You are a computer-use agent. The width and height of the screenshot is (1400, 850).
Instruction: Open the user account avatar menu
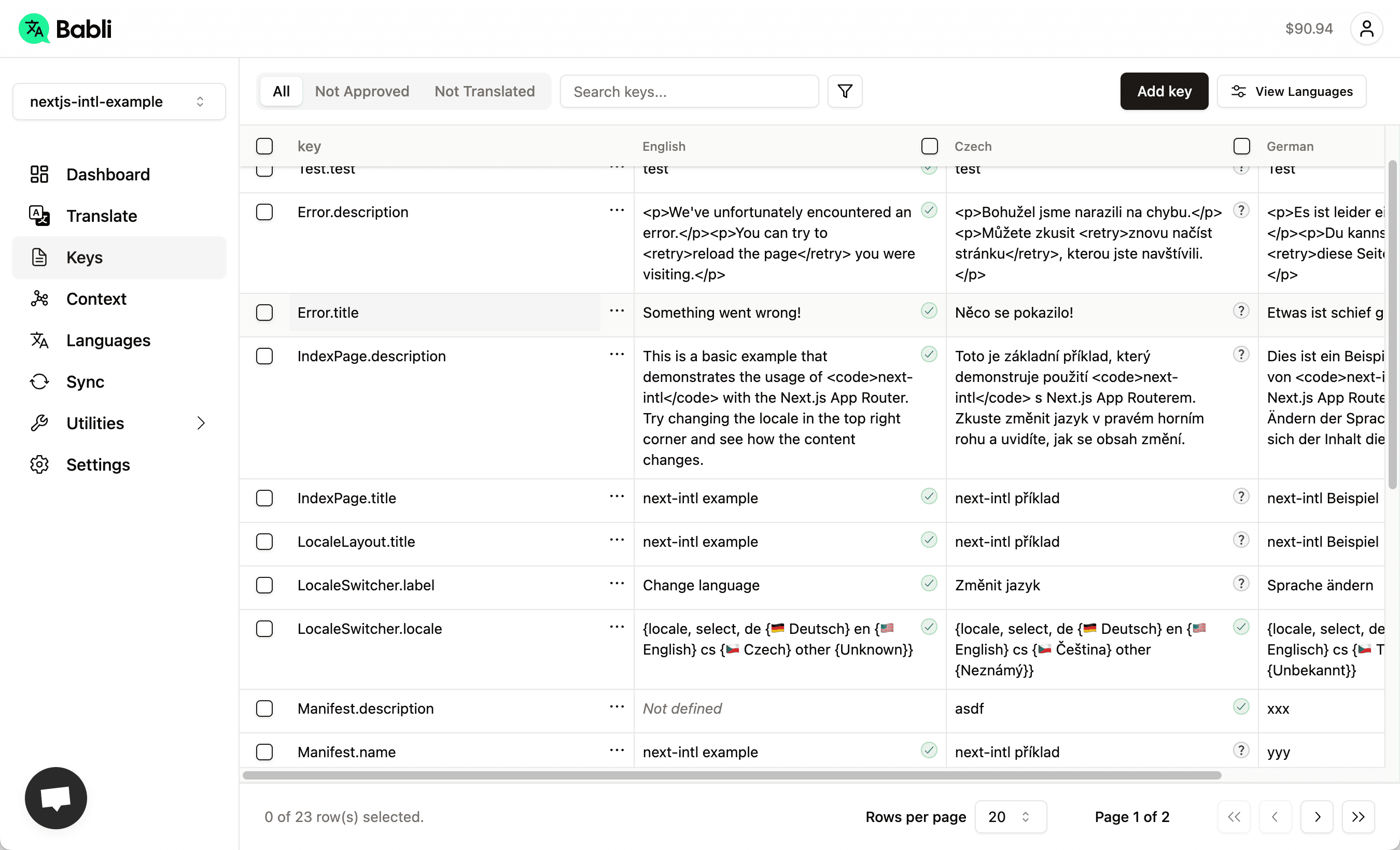coord(1367,28)
